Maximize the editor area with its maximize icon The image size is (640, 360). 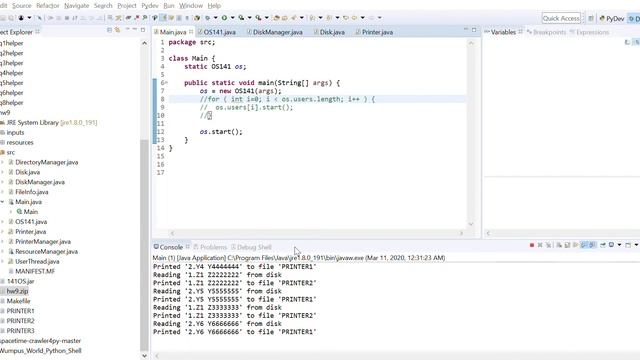coord(474,30)
